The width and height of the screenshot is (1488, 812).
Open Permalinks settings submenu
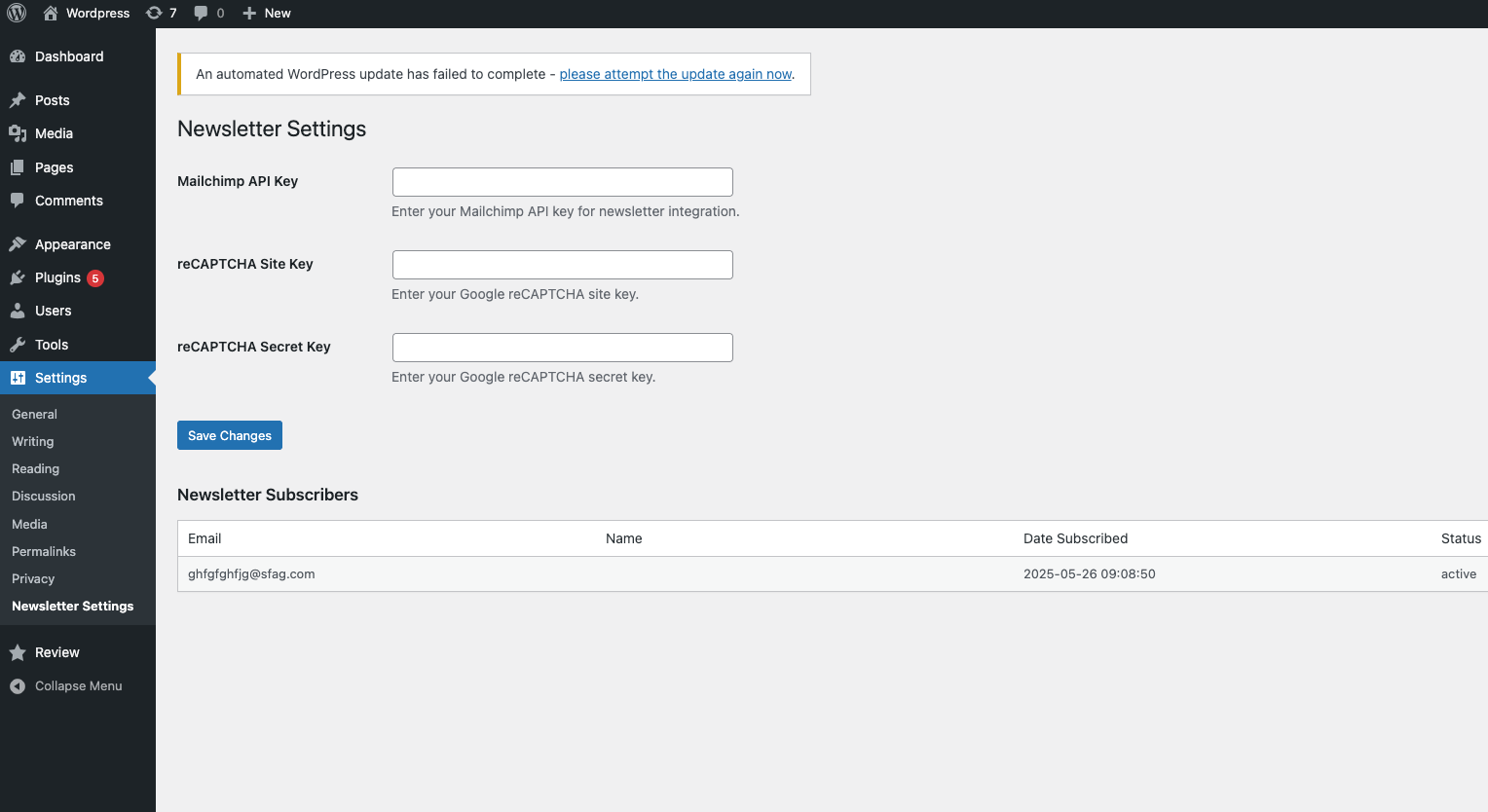point(44,551)
